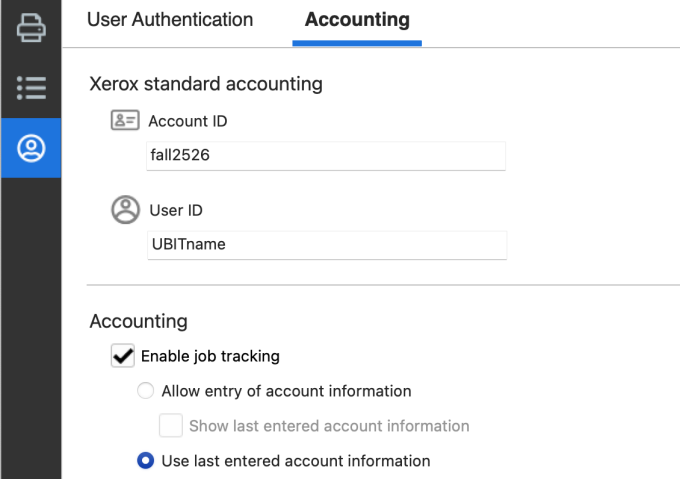Uncheck the Enable job tracking checkbox
Image resolution: width=680 pixels, height=479 pixels.
click(124, 356)
